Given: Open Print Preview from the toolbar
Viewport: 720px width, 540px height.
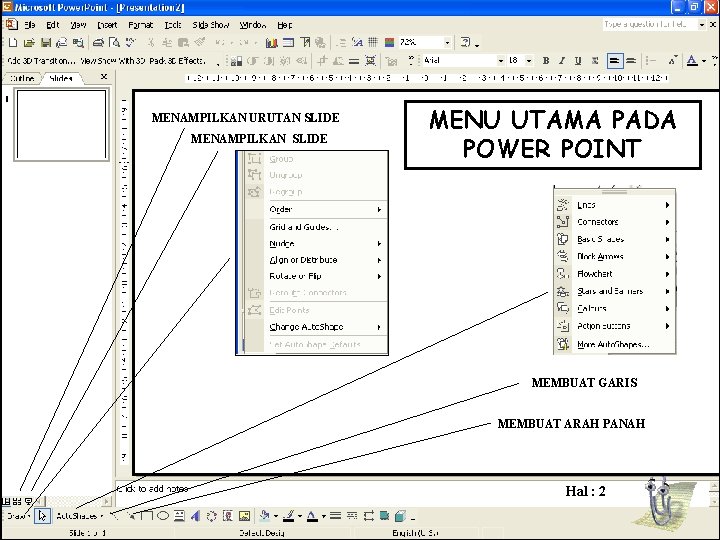Looking at the screenshot, I should (x=114, y=43).
